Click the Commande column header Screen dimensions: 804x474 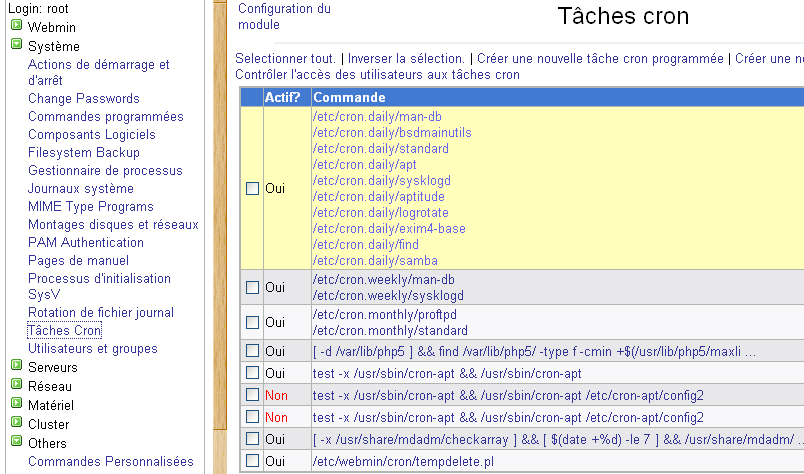(349, 97)
